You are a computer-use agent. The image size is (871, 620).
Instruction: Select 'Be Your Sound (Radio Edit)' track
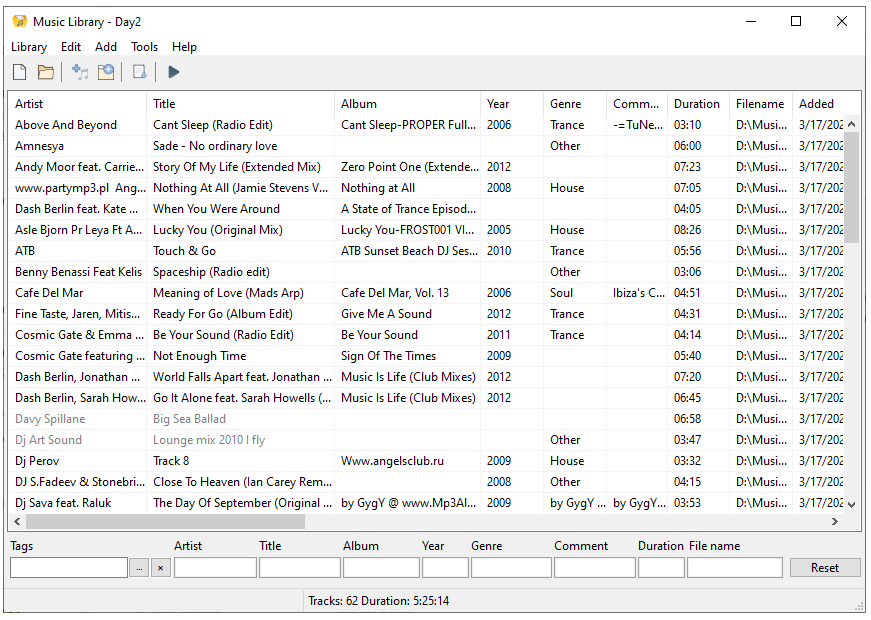223,335
